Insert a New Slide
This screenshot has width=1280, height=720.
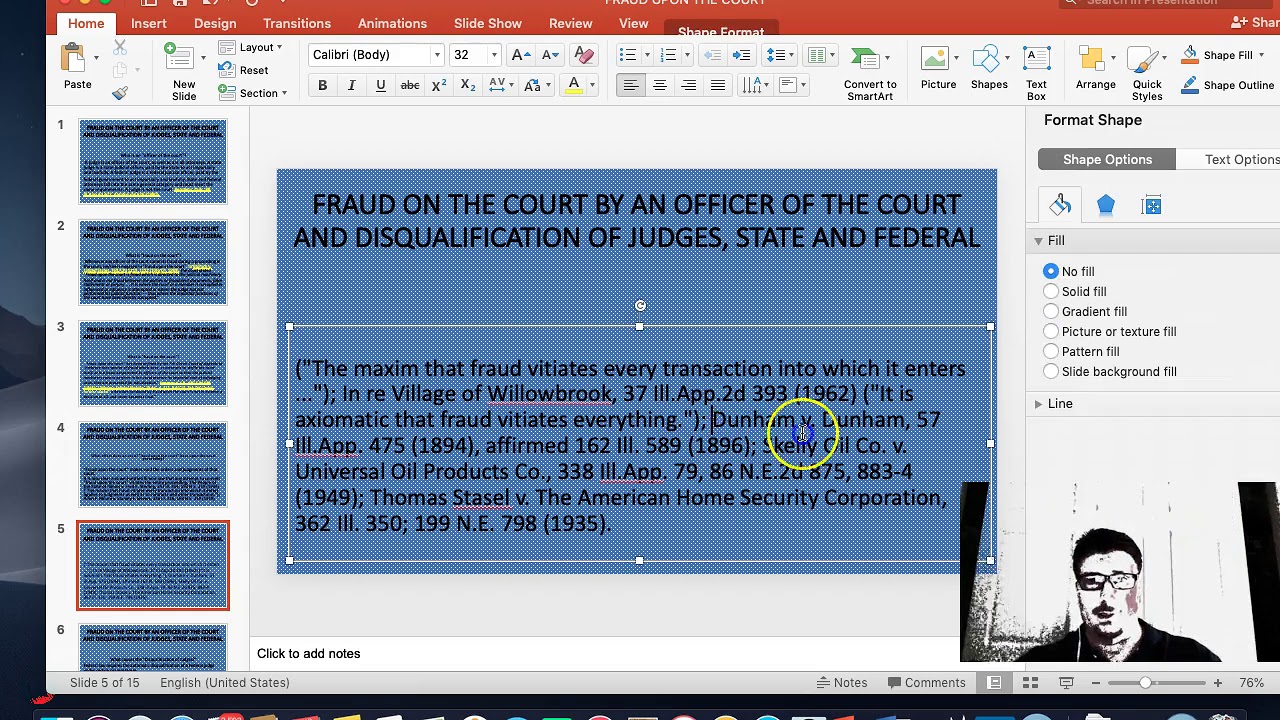184,72
